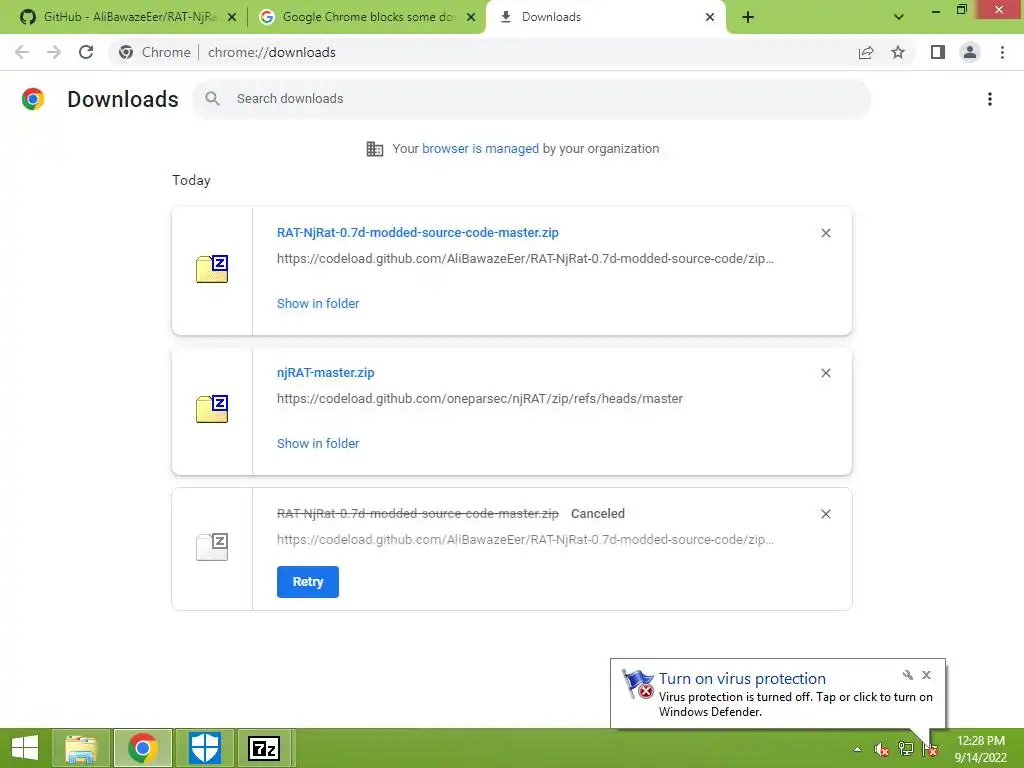Screen dimensions: 1024x768
Task: Bookmark this page with the star icon
Action: point(898,52)
